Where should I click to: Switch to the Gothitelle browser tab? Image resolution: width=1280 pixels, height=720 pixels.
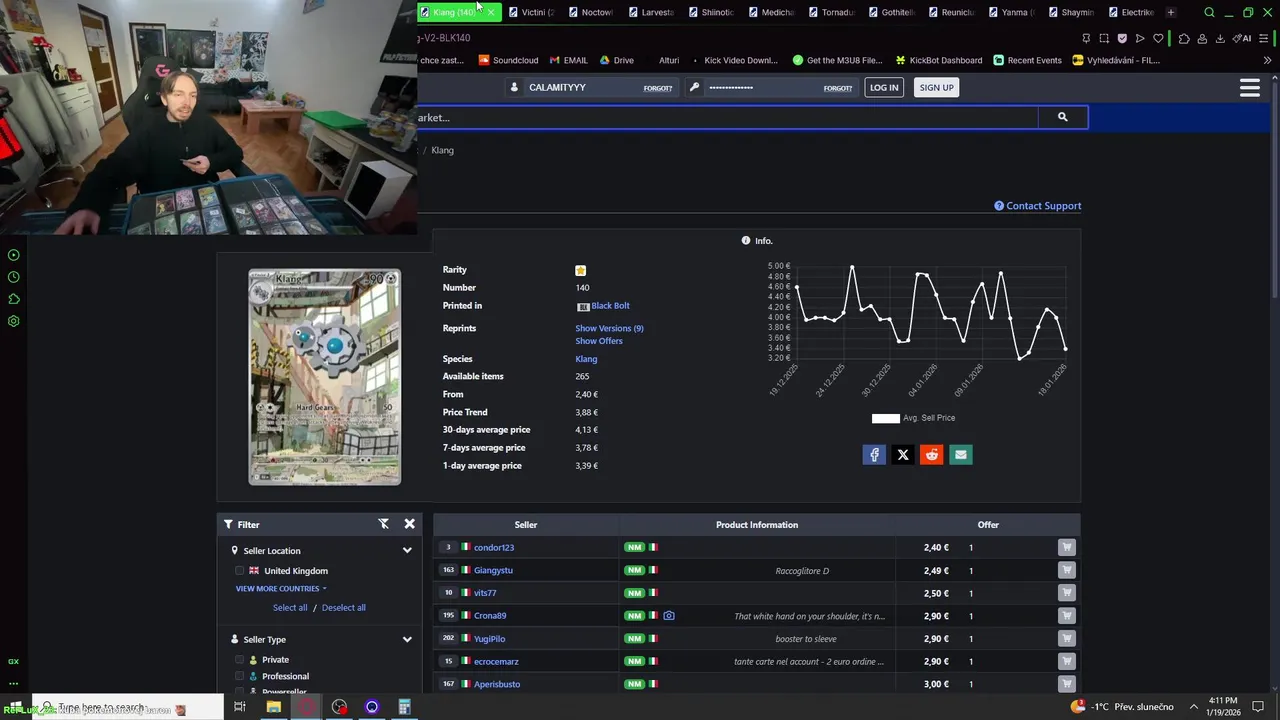pyautogui.click(x=890, y=12)
